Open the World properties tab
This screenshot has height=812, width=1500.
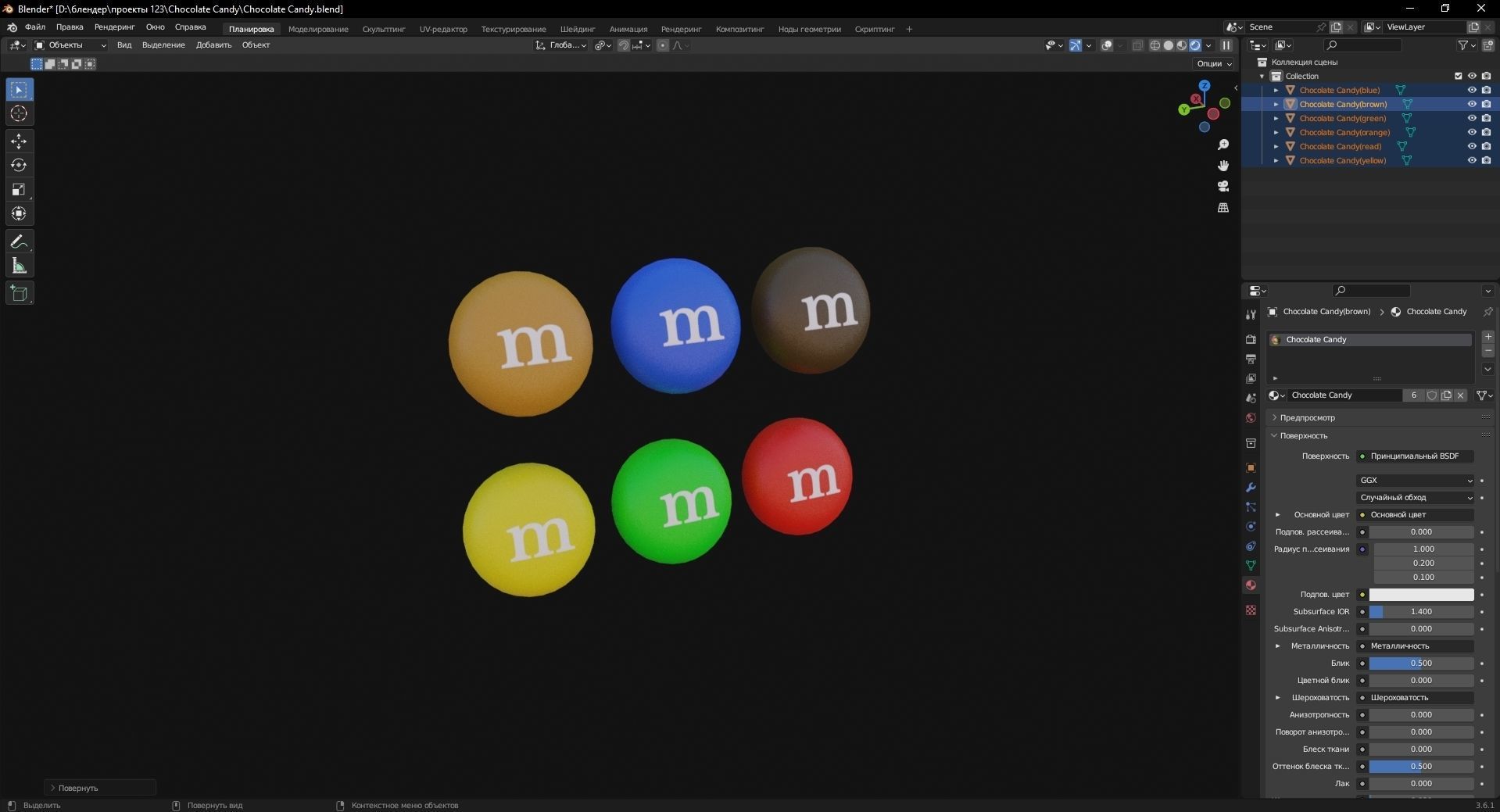tap(1251, 418)
